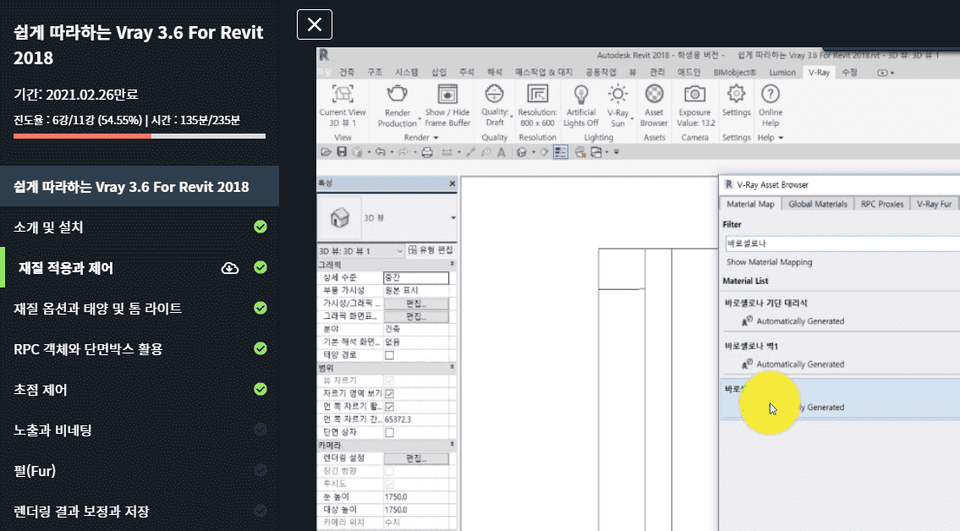Toggle the 자르기 영역 보기 checkbox
The image size is (960, 531).
coord(389,393)
